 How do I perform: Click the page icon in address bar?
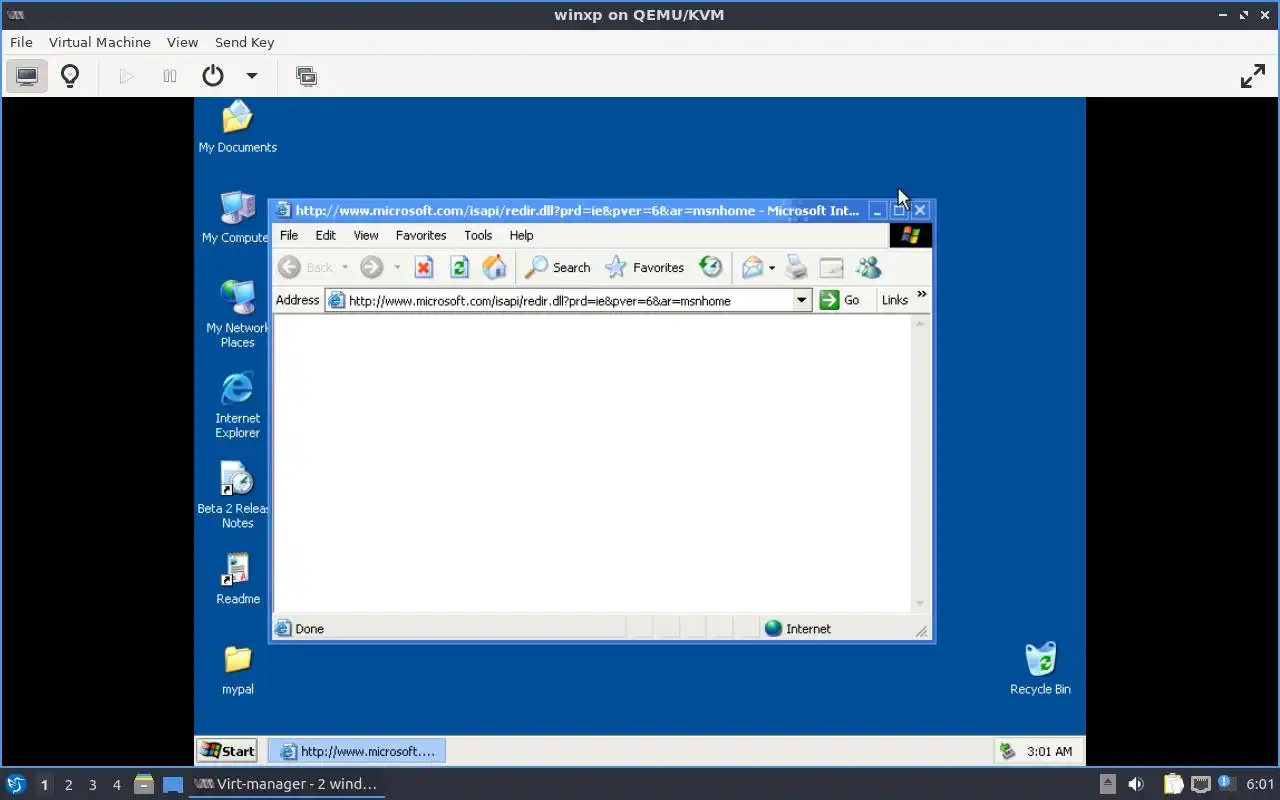[x=336, y=300]
